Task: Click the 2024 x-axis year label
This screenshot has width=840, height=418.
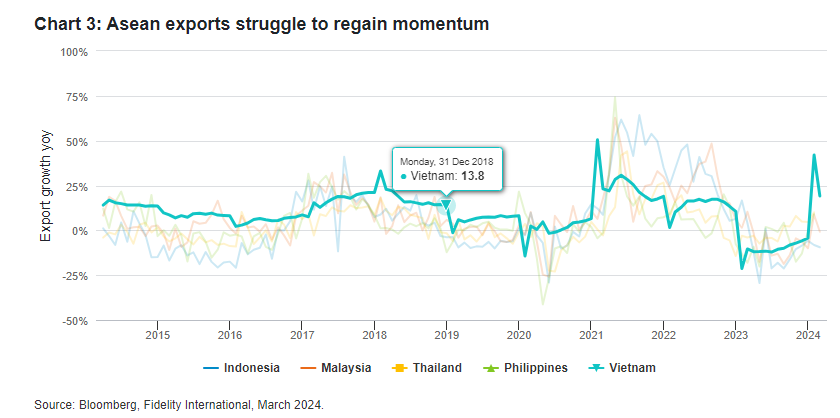Action: pyautogui.click(x=808, y=333)
